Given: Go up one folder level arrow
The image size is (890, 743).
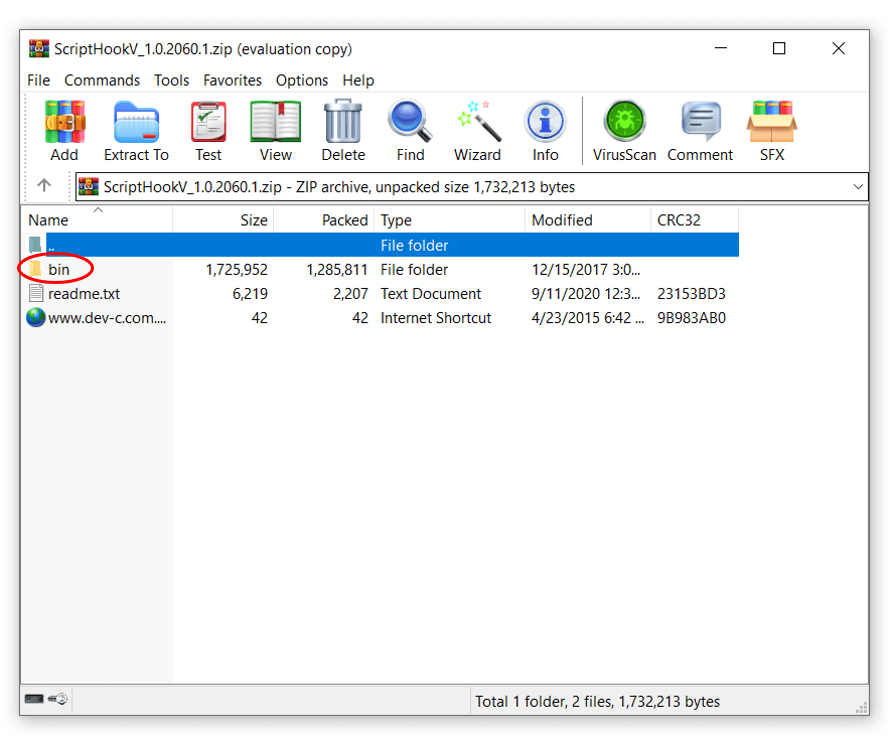Looking at the screenshot, I should pos(44,186).
